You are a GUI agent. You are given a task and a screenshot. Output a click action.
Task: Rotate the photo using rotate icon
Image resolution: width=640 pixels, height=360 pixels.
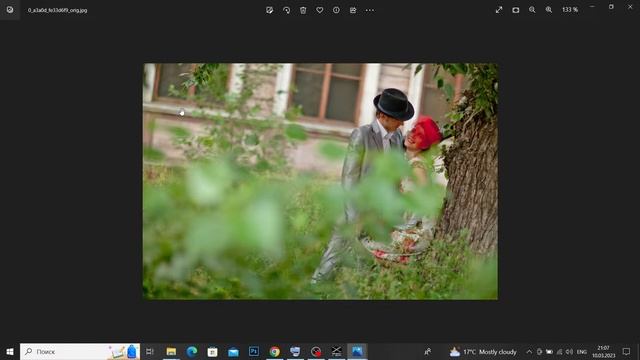(x=287, y=10)
